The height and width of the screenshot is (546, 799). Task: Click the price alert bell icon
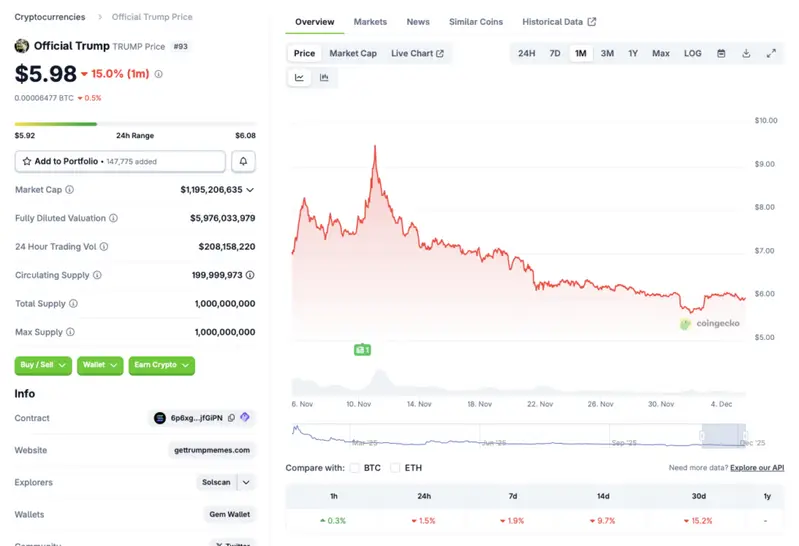[x=243, y=161]
